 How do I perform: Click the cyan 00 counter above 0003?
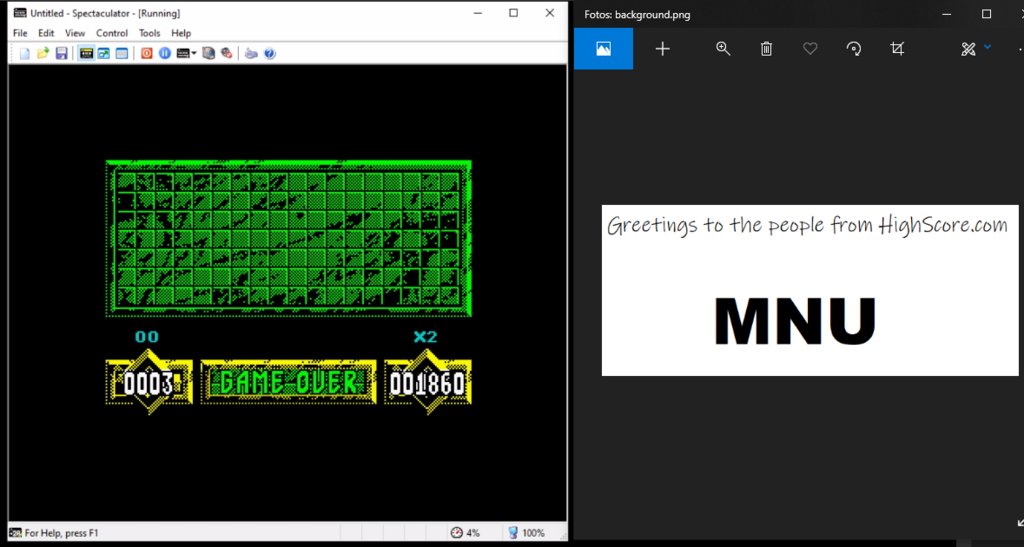coord(147,337)
